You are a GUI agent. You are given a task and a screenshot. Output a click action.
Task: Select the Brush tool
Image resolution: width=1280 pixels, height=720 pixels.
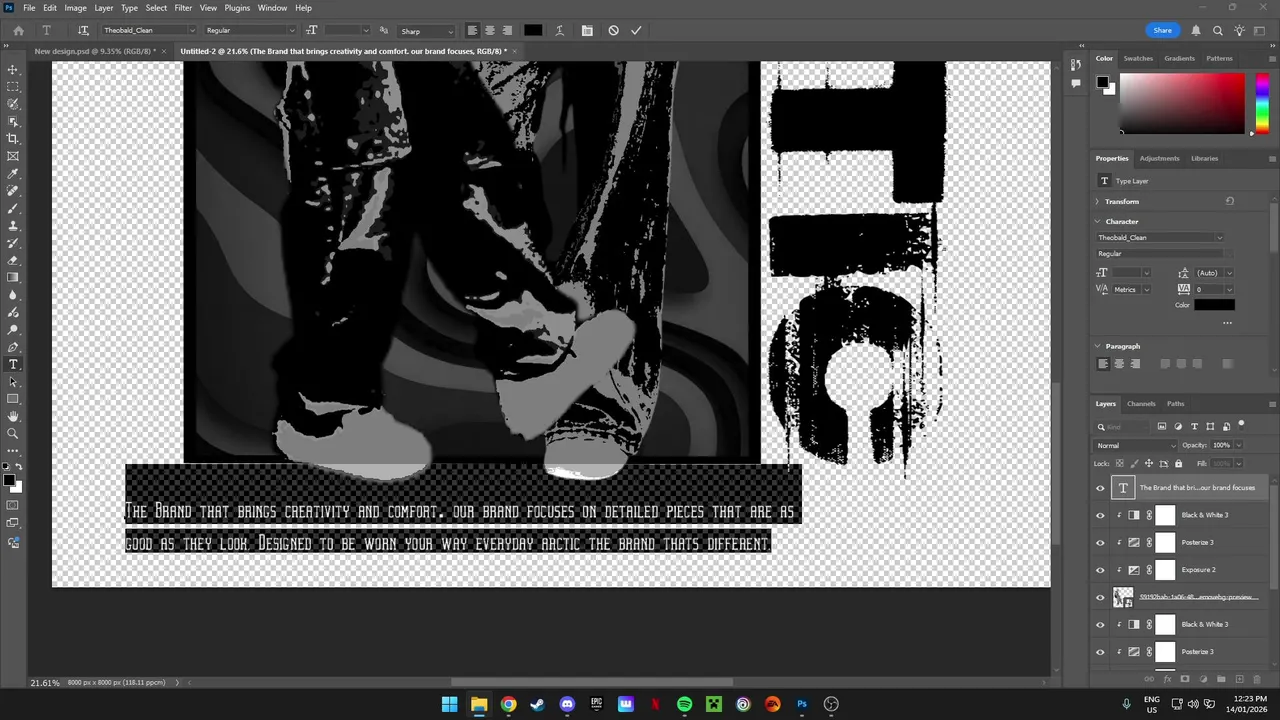[x=13, y=208]
